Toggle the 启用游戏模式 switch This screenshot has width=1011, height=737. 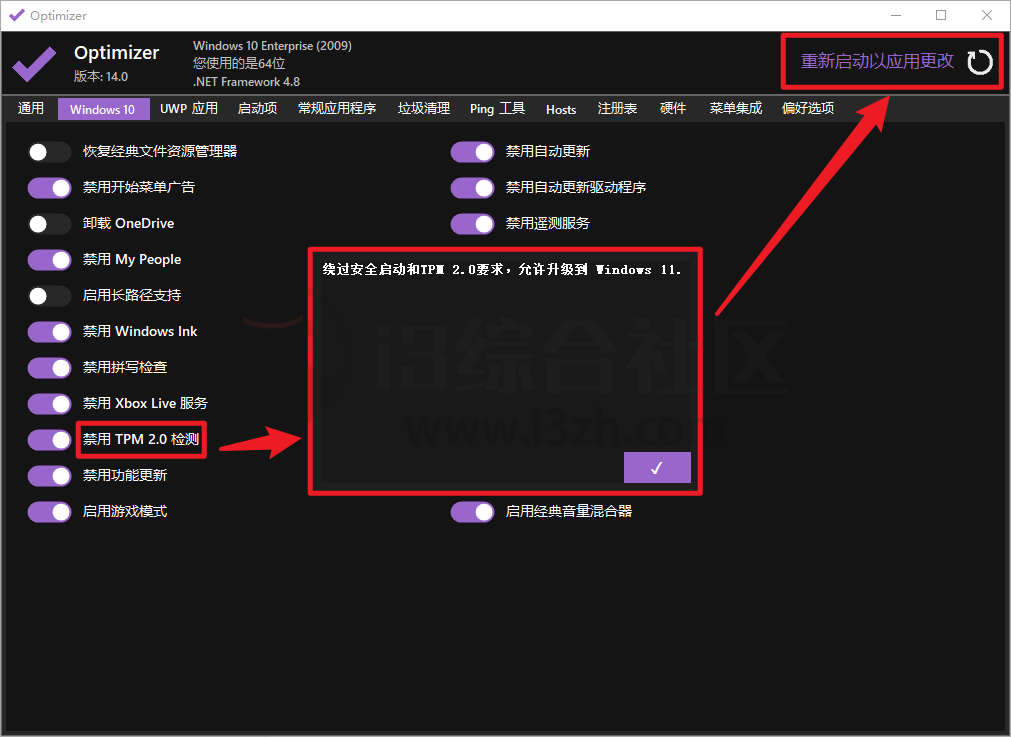point(49,512)
